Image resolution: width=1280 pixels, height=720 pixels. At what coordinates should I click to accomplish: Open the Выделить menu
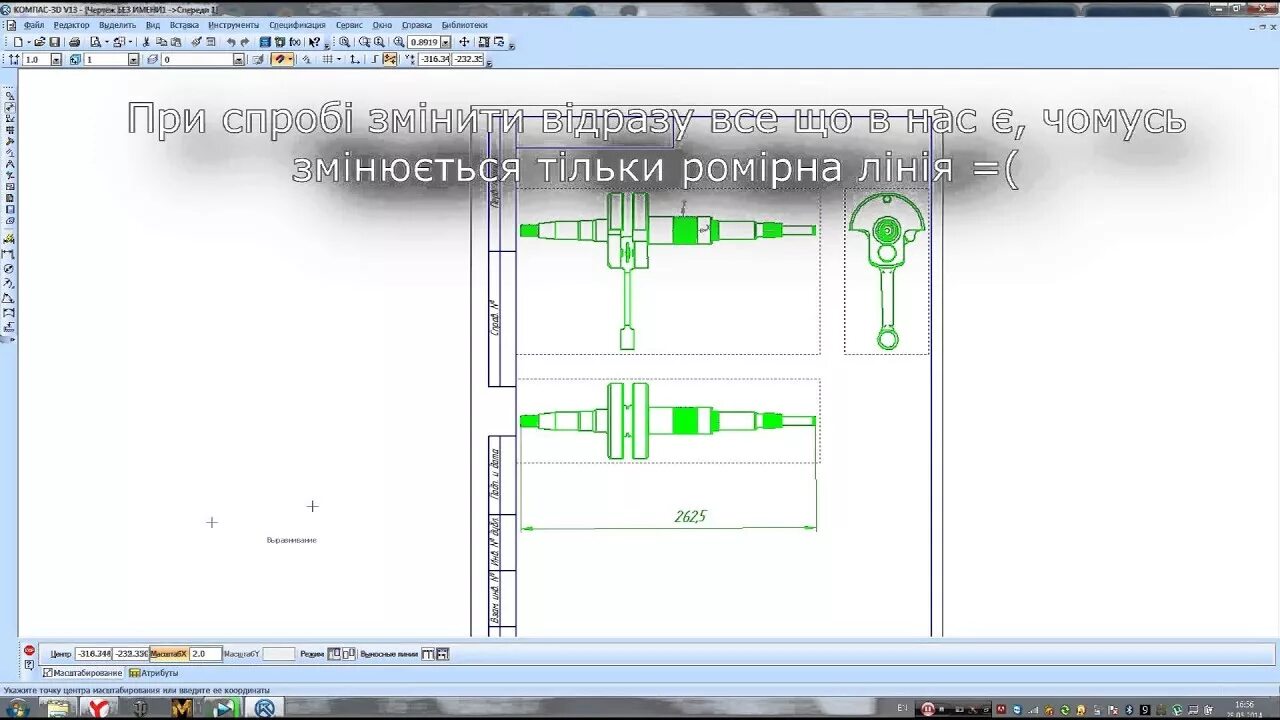pyautogui.click(x=117, y=25)
